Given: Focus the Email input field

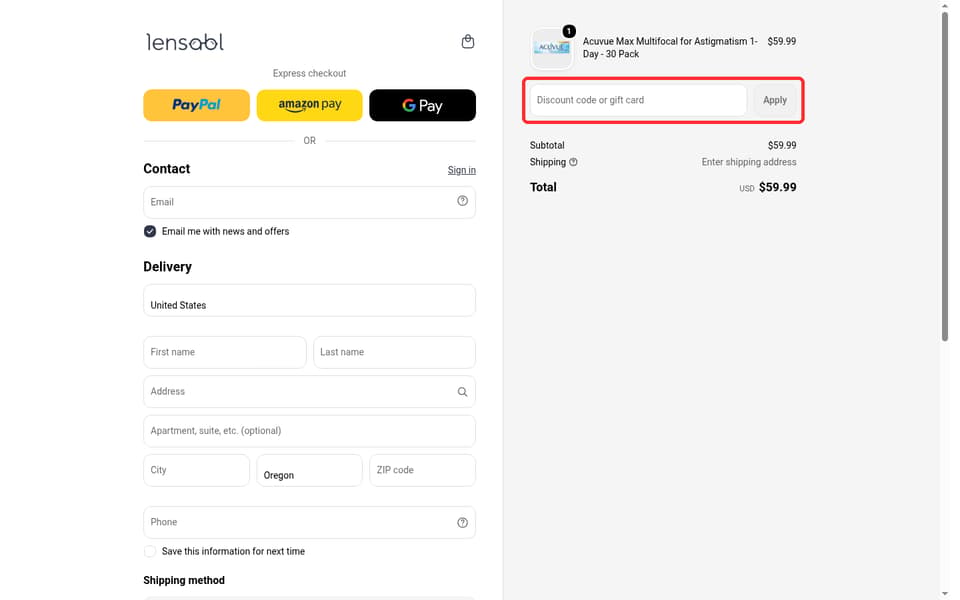Looking at the screenshot, I should 309,202.
